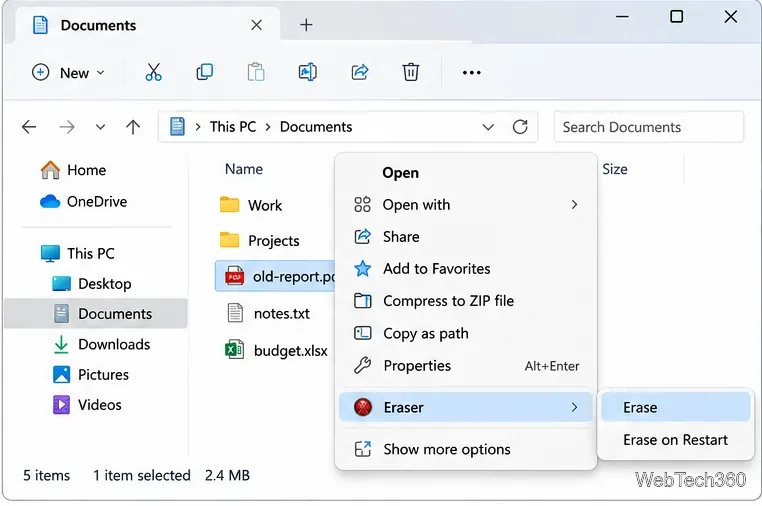Open recent locations dropdown chevron
This screenshot has width=762, height=506.
(101, 127)
